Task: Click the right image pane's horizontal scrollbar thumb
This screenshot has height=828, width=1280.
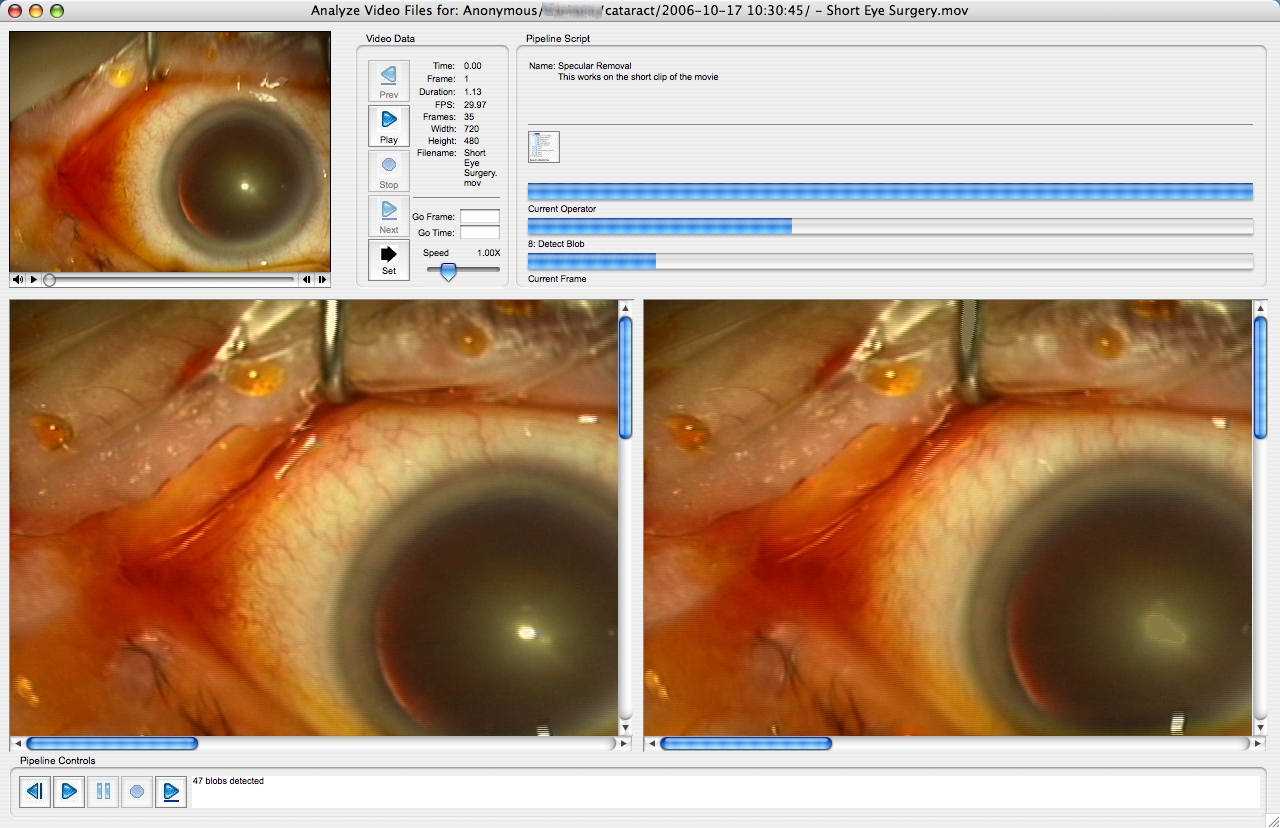Action: [x=746, y=744]
